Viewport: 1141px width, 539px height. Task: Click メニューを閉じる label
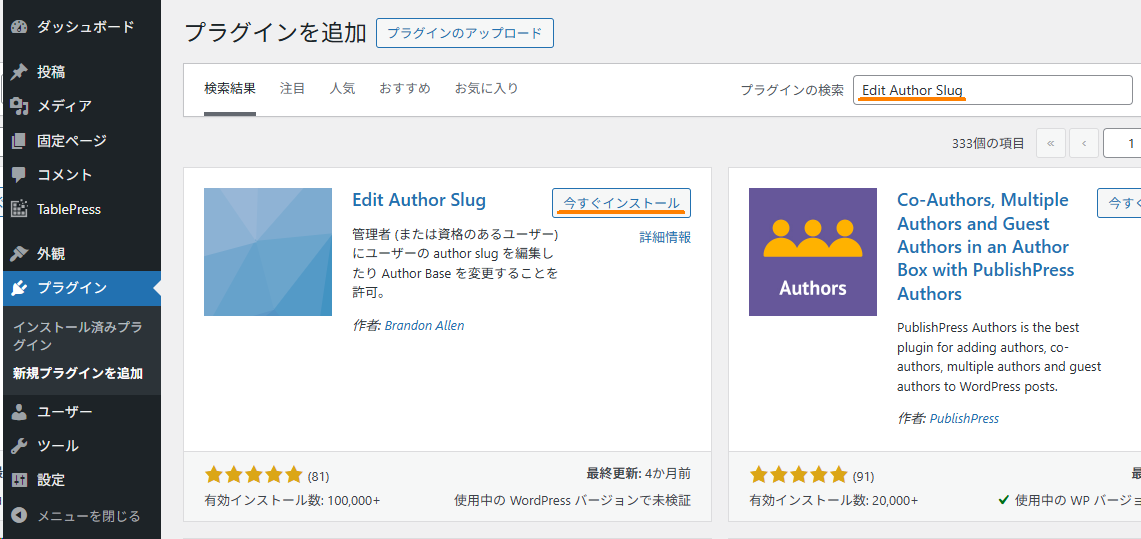point(89,516)
